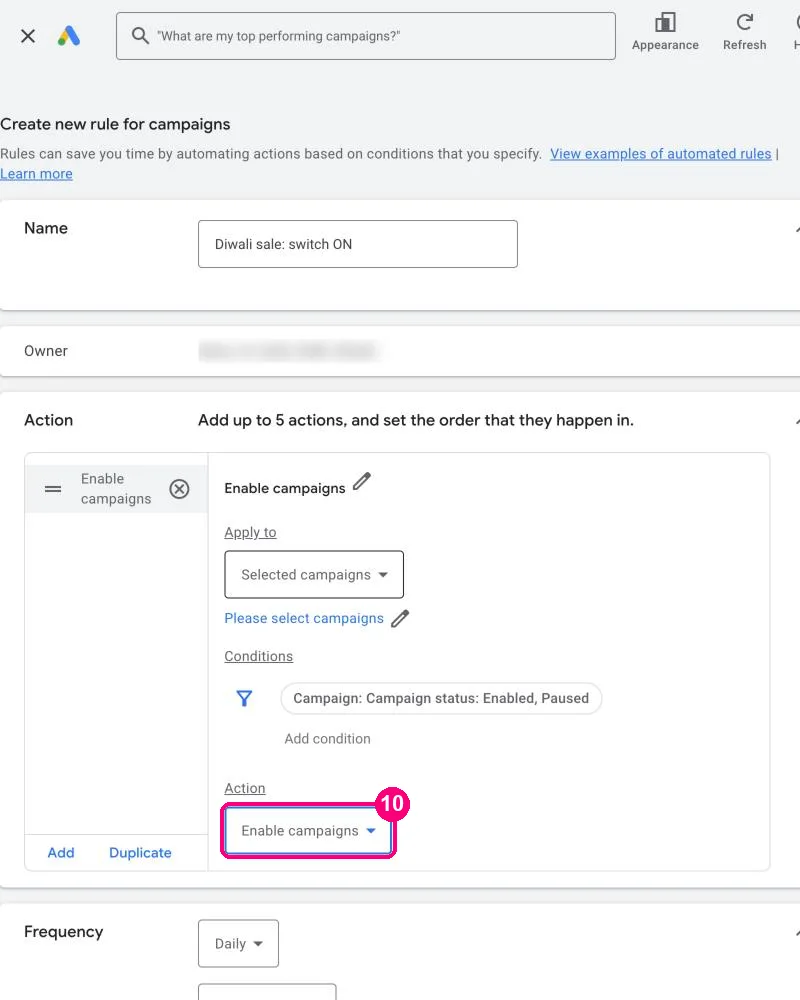The height and width of the screenshot is (1000, 800).
Task: Collapse the Action section chevron
Action: tap(797, 422)
